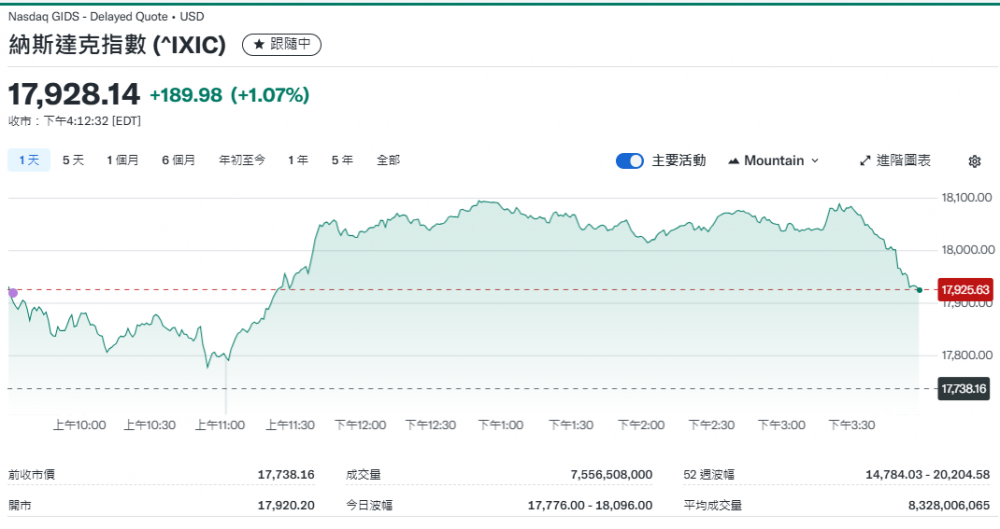The width and height of the screenshot is (1000, 529).
Task: Select the 全部 time range
Action: pyautogui.click(x=388, y=160)
